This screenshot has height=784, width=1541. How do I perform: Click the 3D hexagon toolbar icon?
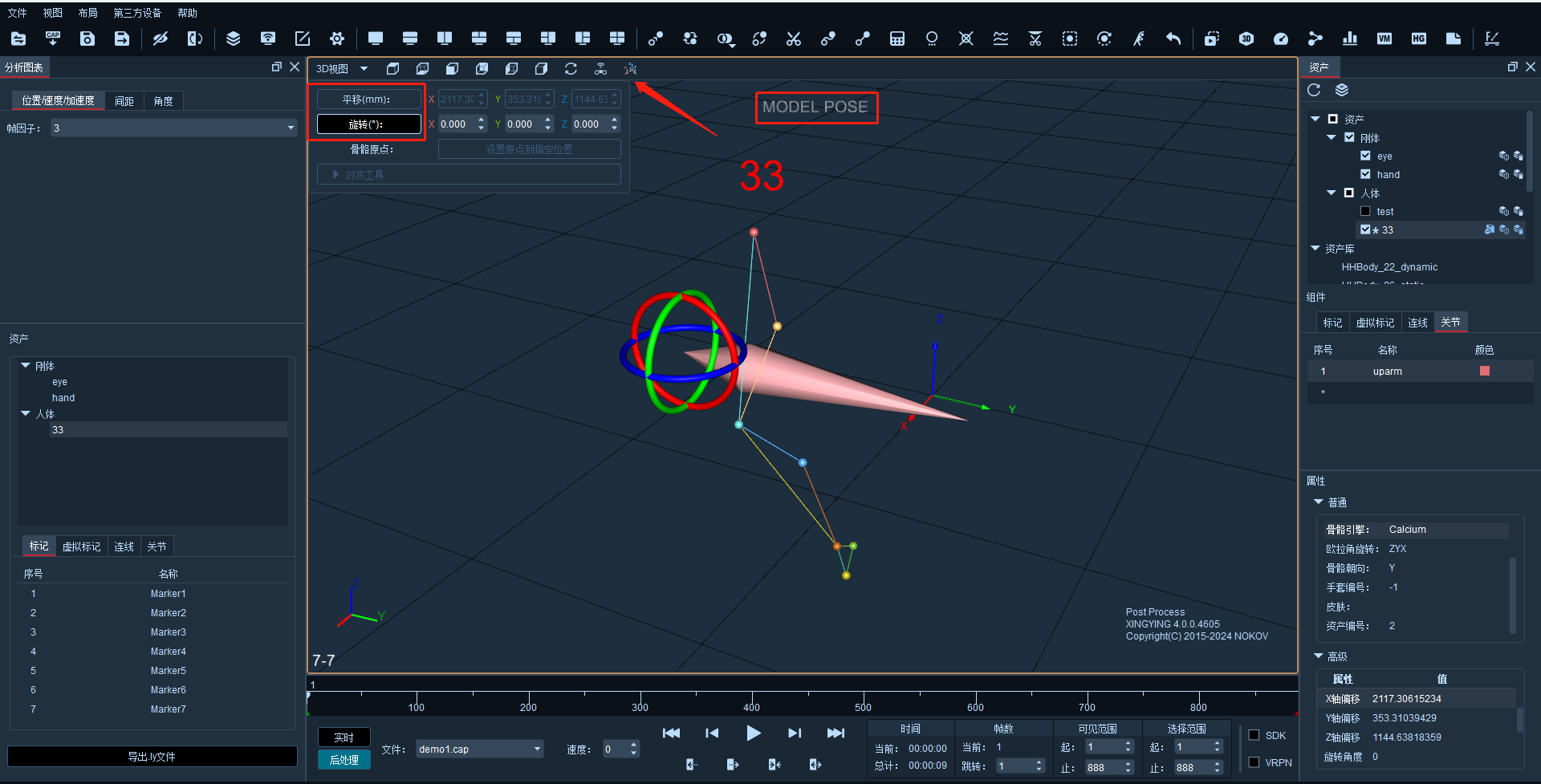[x=1246, y=39]
